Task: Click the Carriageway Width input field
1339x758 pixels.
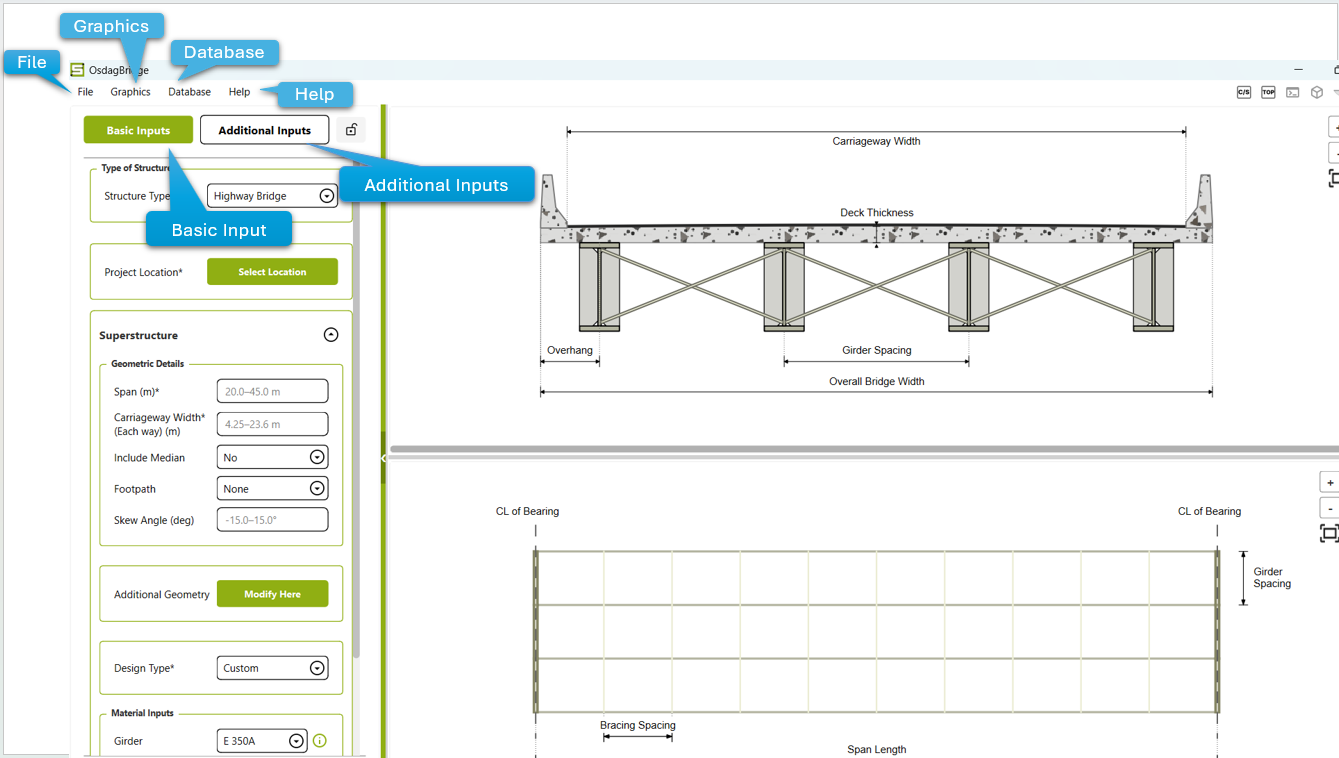Action: (x=272, y=424)
